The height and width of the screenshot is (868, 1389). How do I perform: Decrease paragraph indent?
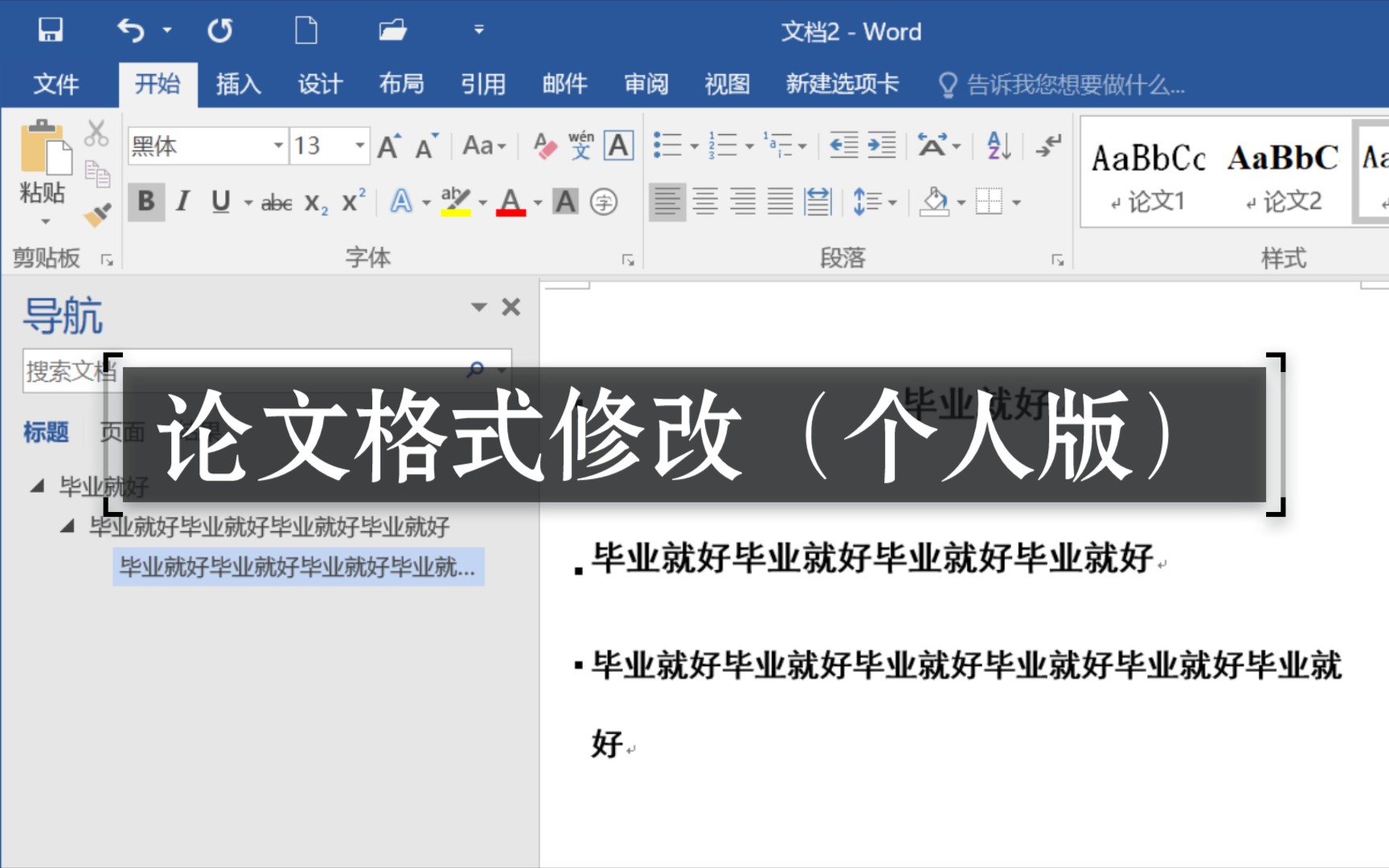843,145
